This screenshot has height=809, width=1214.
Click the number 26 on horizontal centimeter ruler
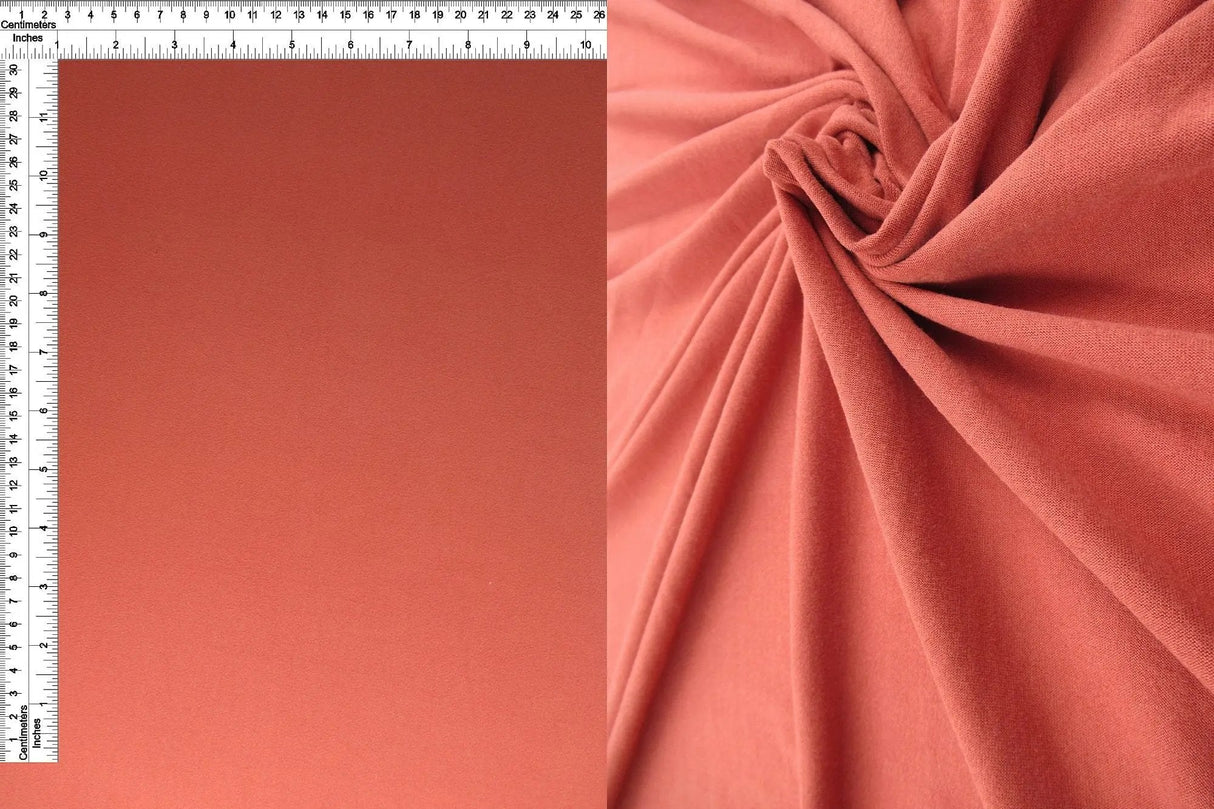[x=597, y=16]
